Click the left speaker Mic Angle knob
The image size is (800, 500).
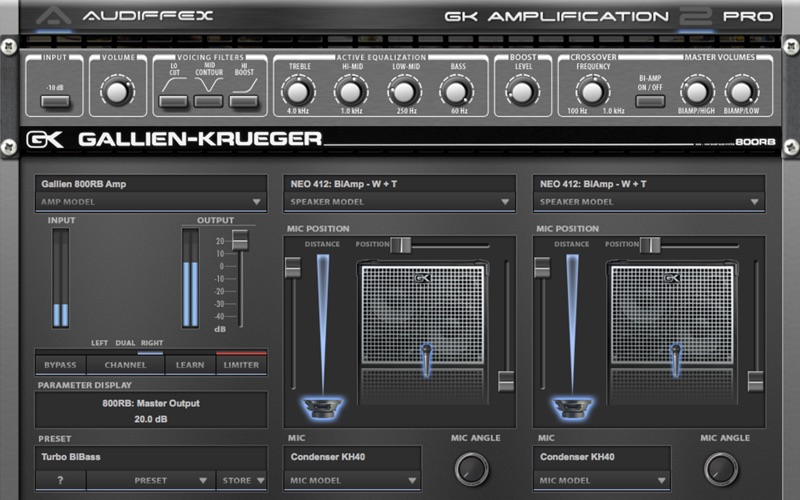pos(471,469)
